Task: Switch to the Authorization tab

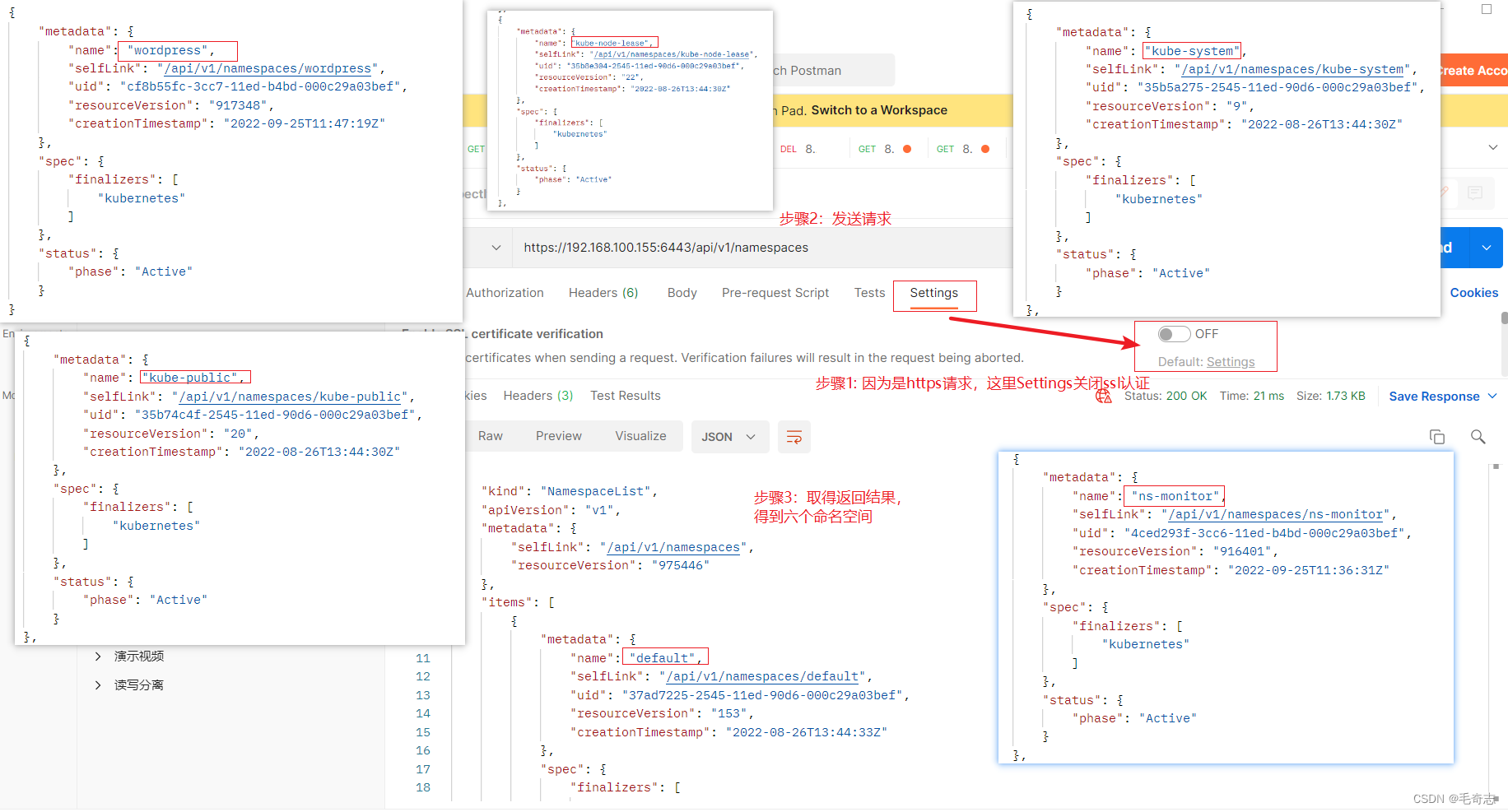Action: [505, 293]
